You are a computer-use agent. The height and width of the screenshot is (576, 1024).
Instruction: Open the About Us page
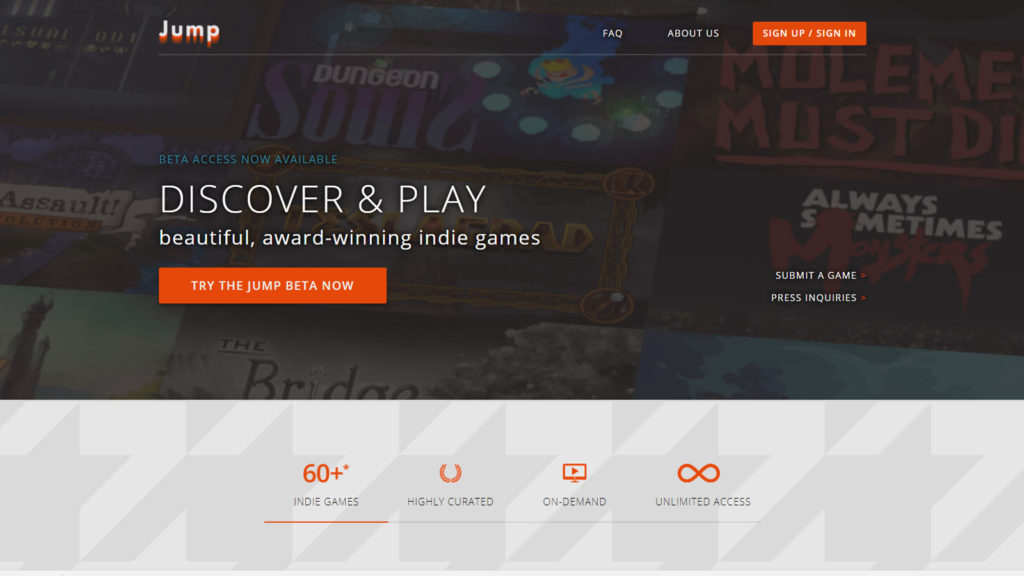[x=693, y=33]
